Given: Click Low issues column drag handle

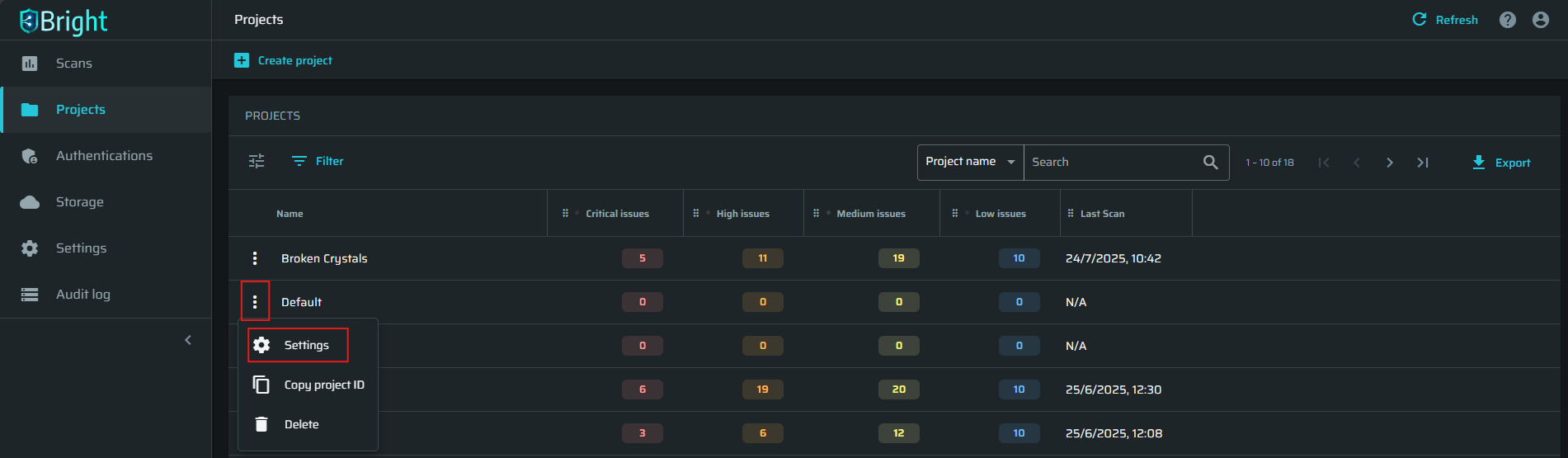Looking at the screenshot, I should pyautogui.click(x=955, y=213).
